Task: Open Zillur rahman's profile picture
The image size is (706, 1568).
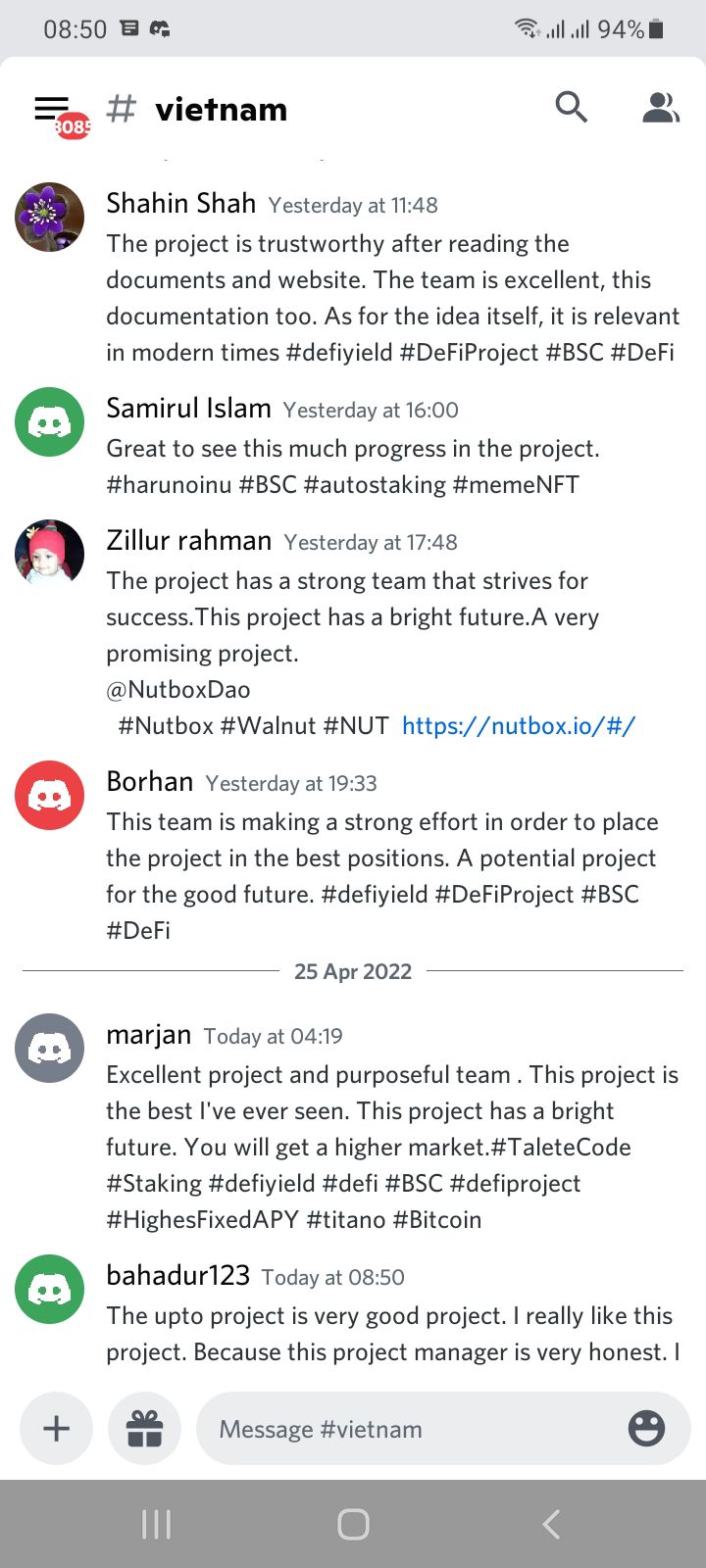Action: (49, 555)
